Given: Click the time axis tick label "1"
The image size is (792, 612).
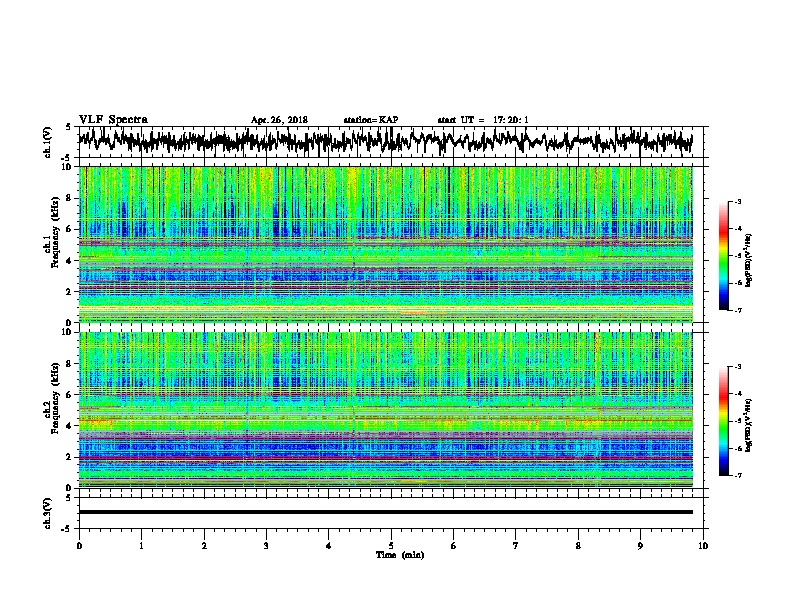Looking at the screenshot, I should point(141,546).
